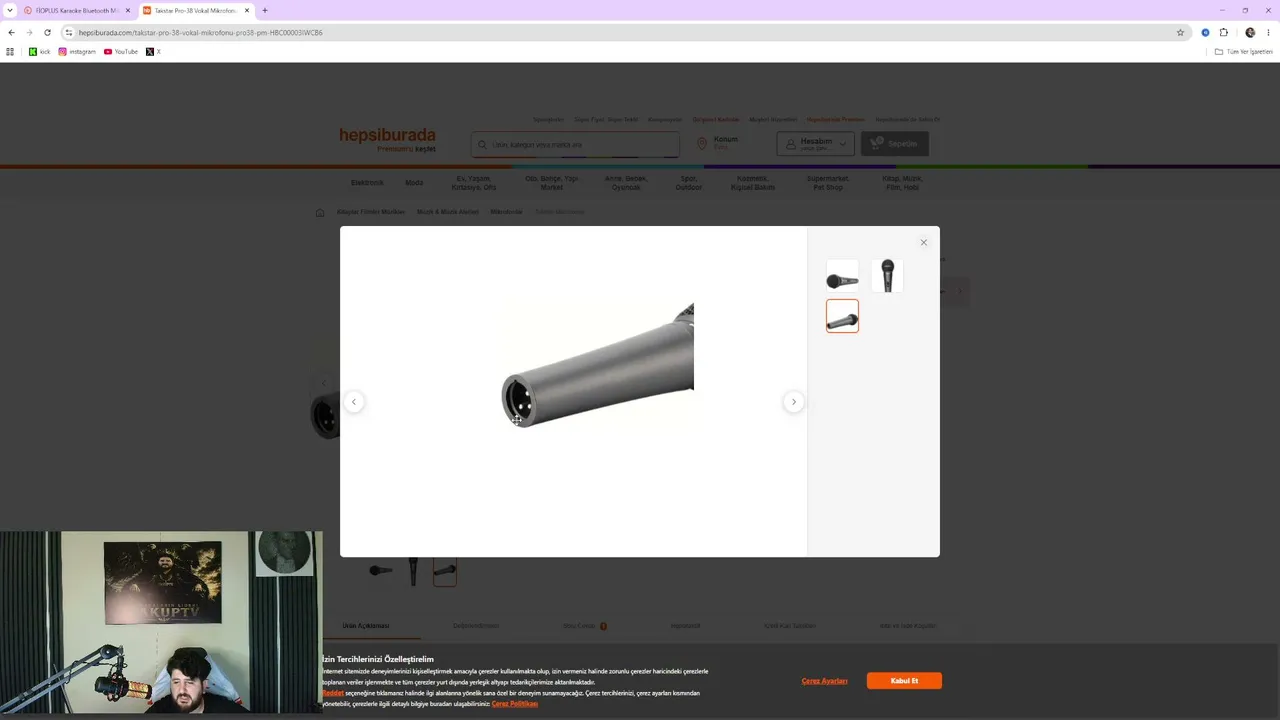Open the instagram bookmark
The height and width of the screenshot is (720, 1280).
point(77,51)
